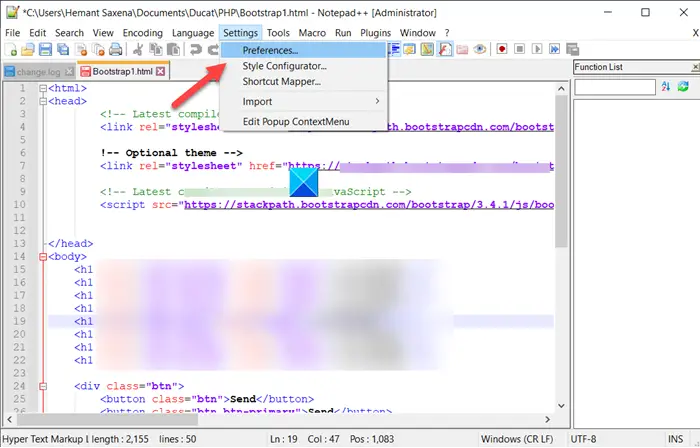The image size is (700, 448).
Task: Click the horizontal scrollbar left arrow
Action: coord(9,419)
